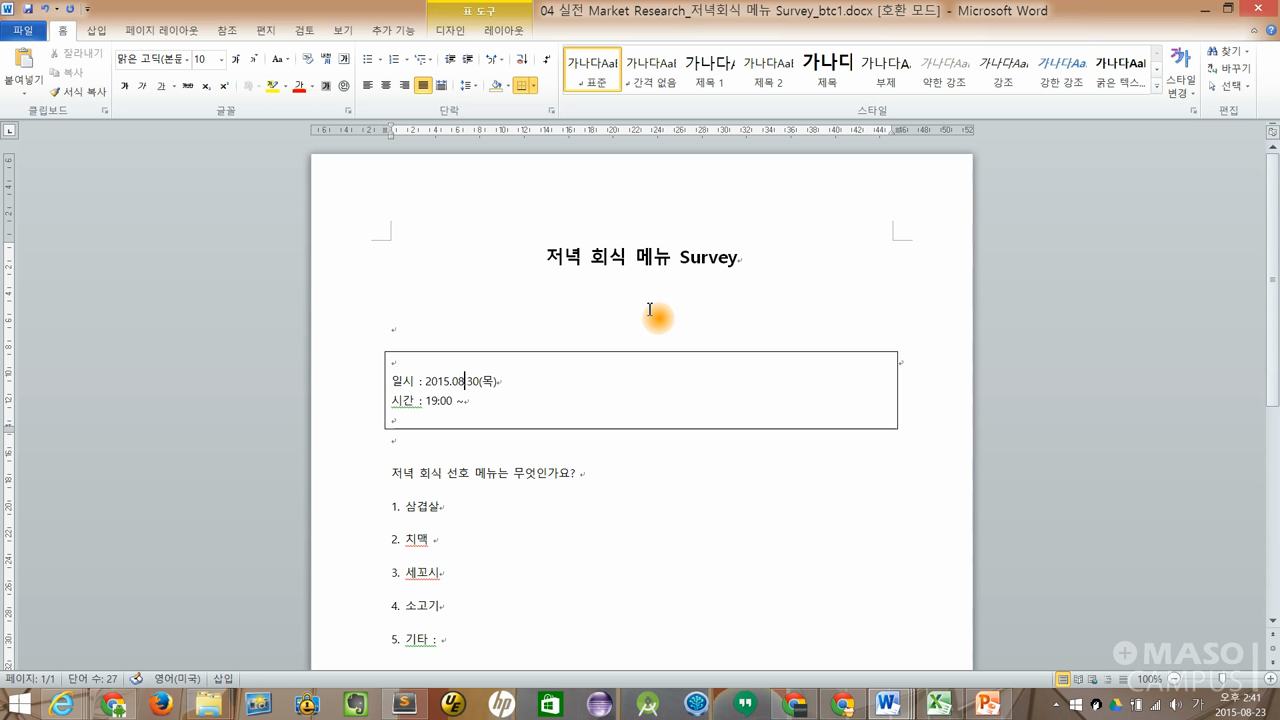This screenshot has width=1280, height=720.
Task: Click the character border icon
Action: pos(344,59)
